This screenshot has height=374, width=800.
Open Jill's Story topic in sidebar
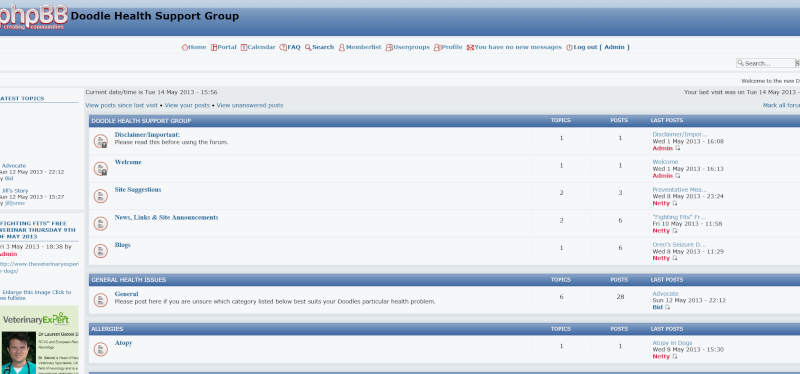click(x=15, y=191)
